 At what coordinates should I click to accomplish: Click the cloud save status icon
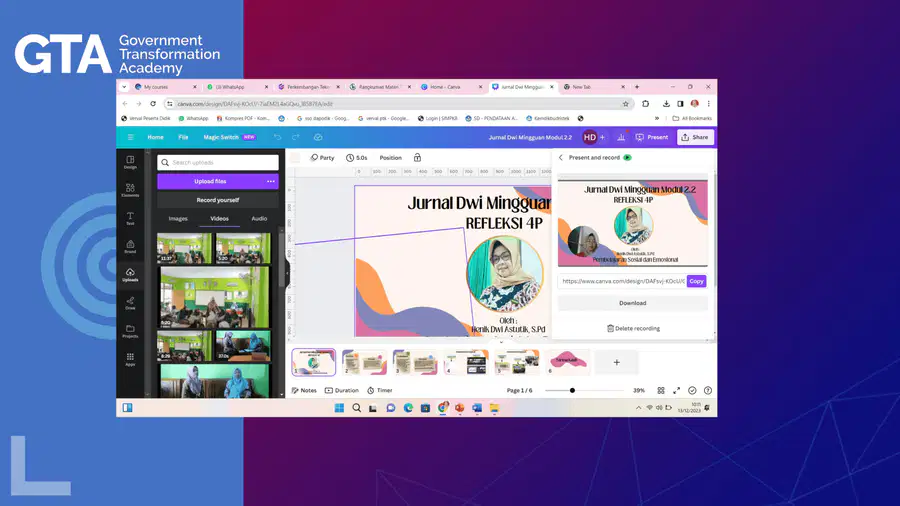[318, 137]
